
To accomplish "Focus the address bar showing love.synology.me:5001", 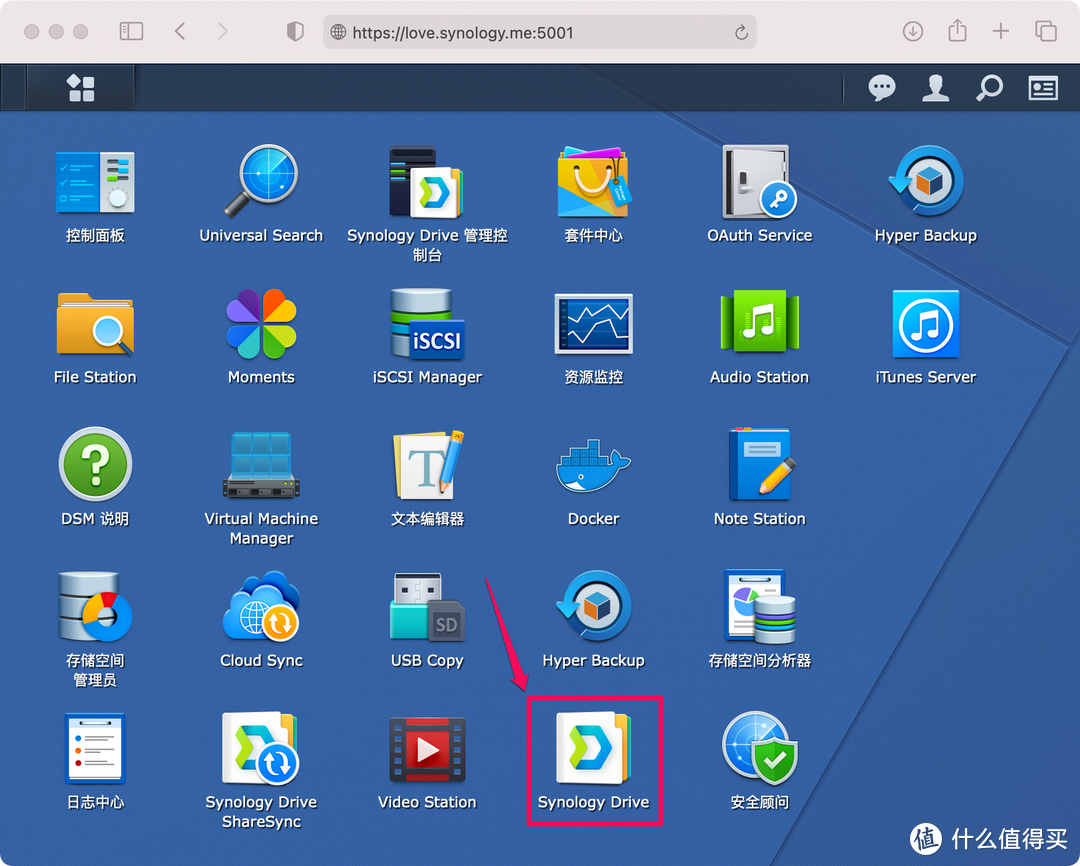I will [x=539, y=32].
